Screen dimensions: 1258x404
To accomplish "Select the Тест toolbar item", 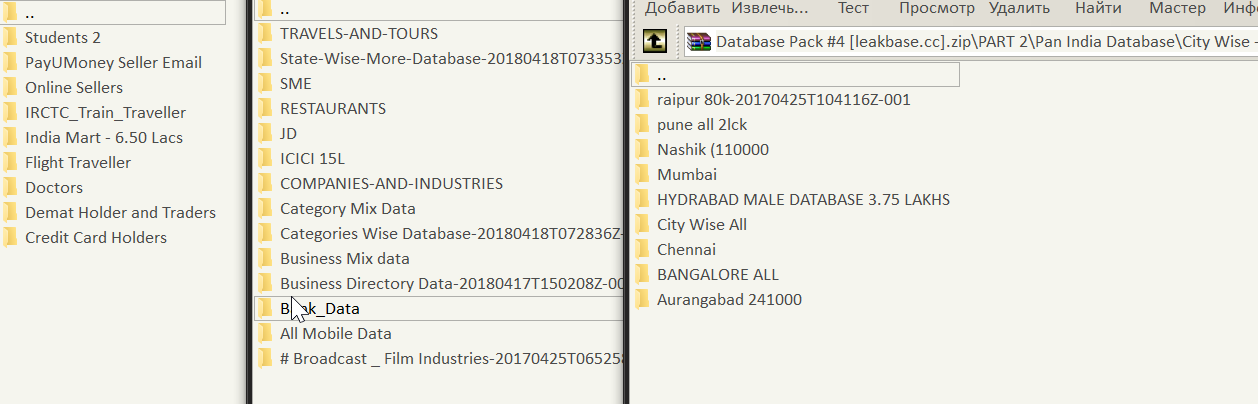I will click(x=853, y=8).
